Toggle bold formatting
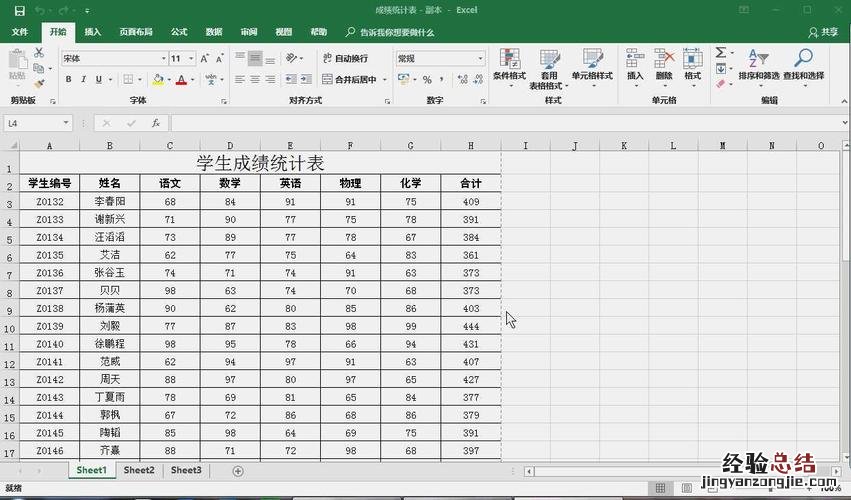851x500 pixels. click(x=69, y=80)
